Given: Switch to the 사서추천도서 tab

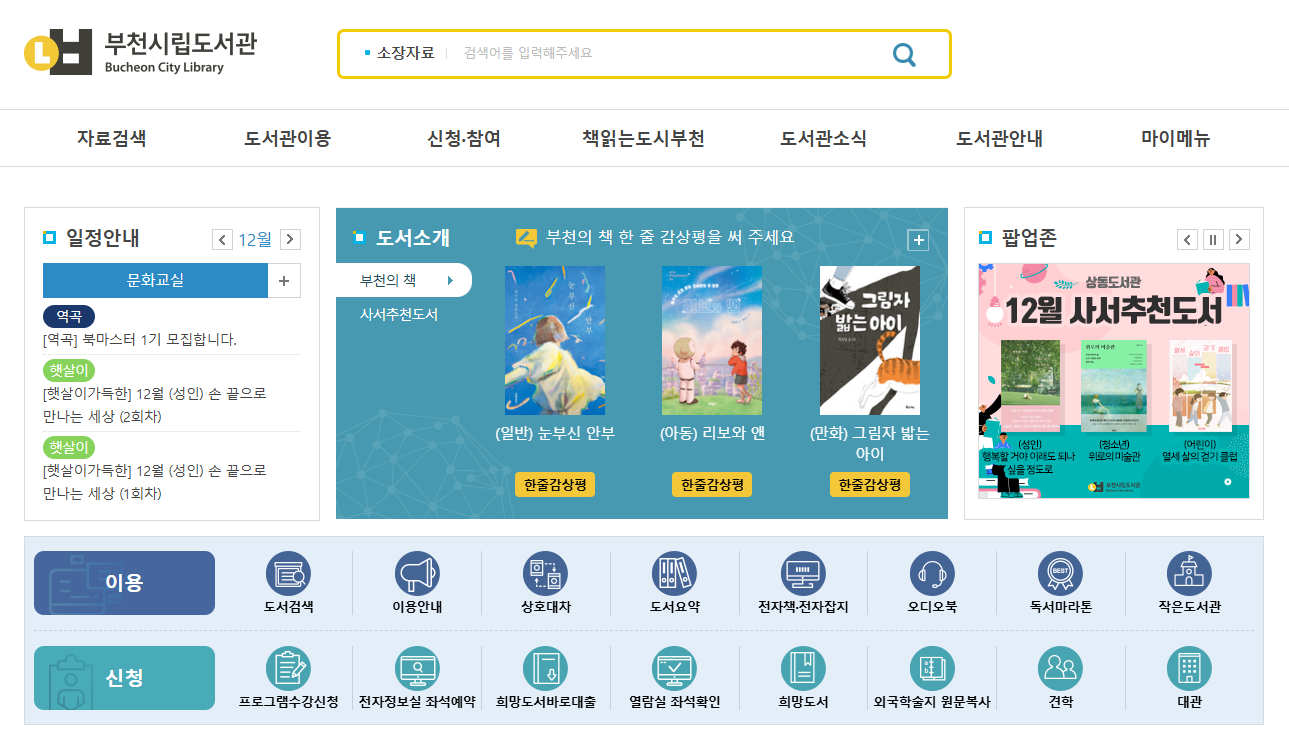Looking at the screenshot, I should (x=399, y=314).
